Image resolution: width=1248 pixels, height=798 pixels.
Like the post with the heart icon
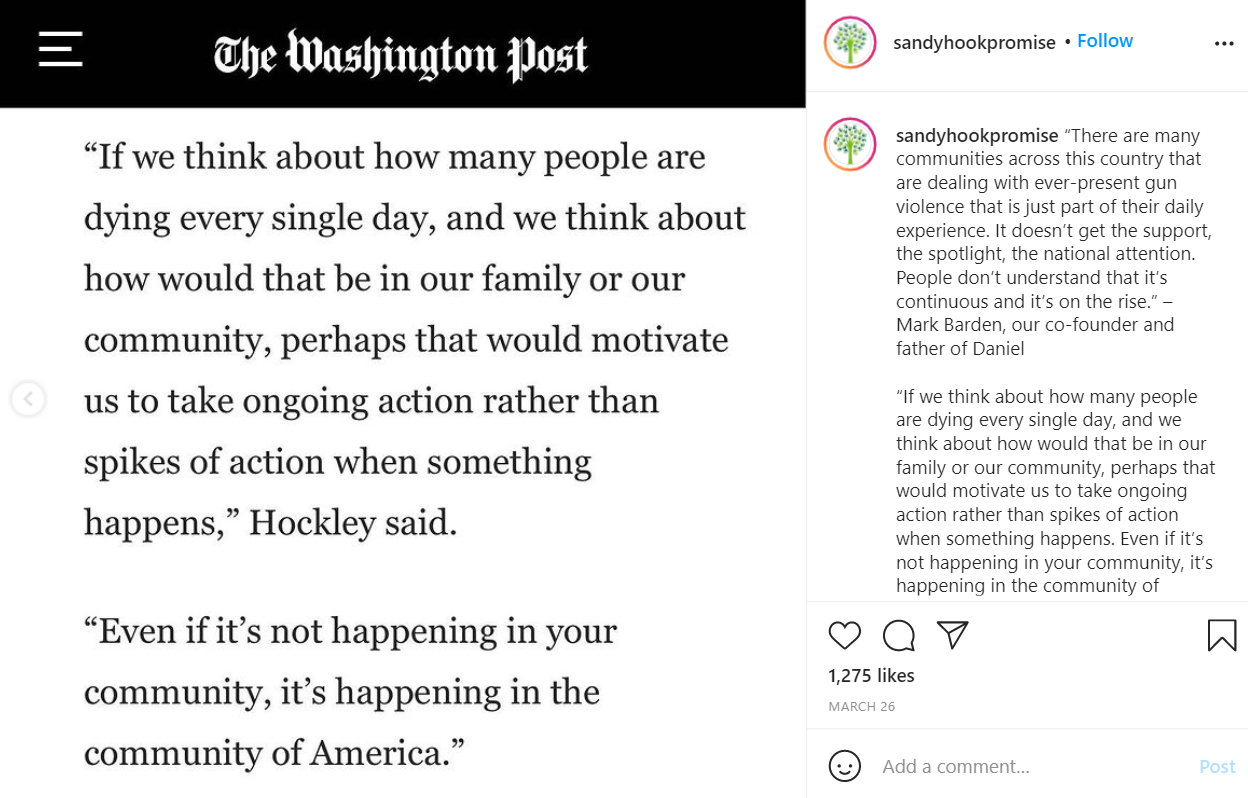click(845, 635)
